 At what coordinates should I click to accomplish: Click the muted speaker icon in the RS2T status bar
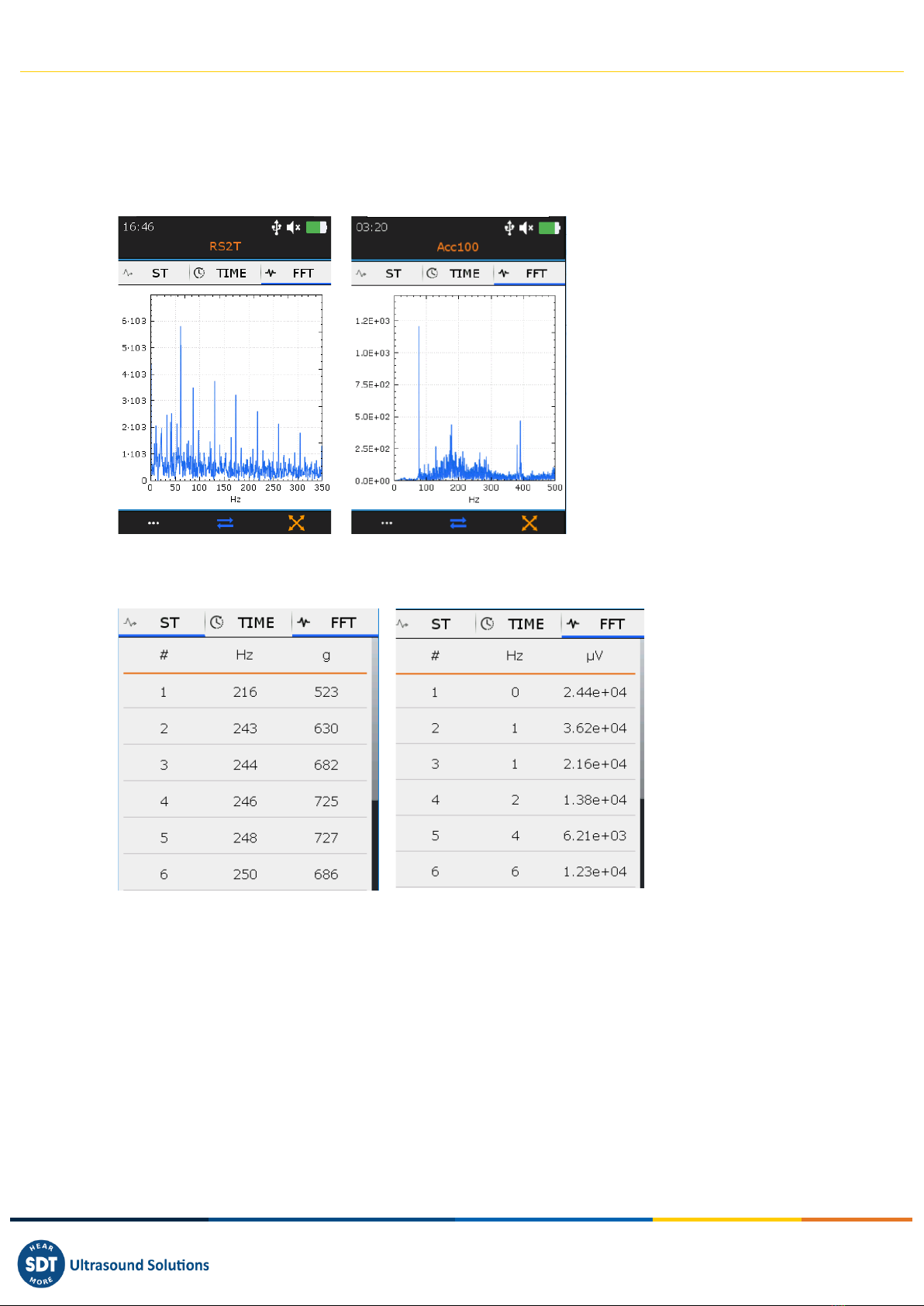[x=293, y=227]
